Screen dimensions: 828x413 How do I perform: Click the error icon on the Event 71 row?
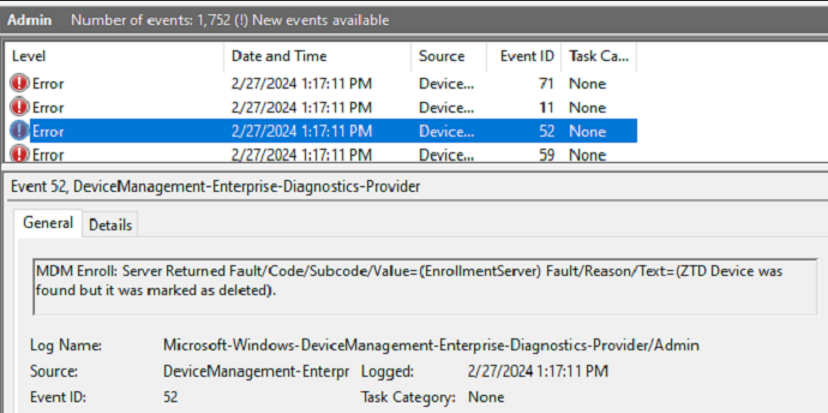tap(20, 84)
